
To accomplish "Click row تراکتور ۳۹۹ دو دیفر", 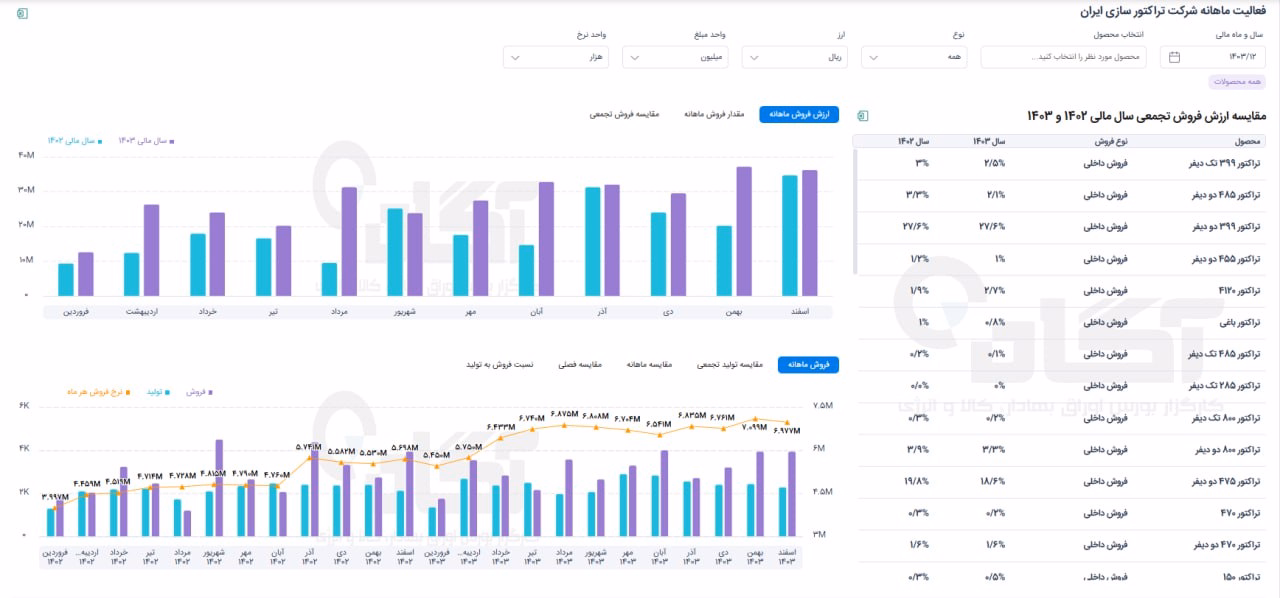I will coord(1061,227).
